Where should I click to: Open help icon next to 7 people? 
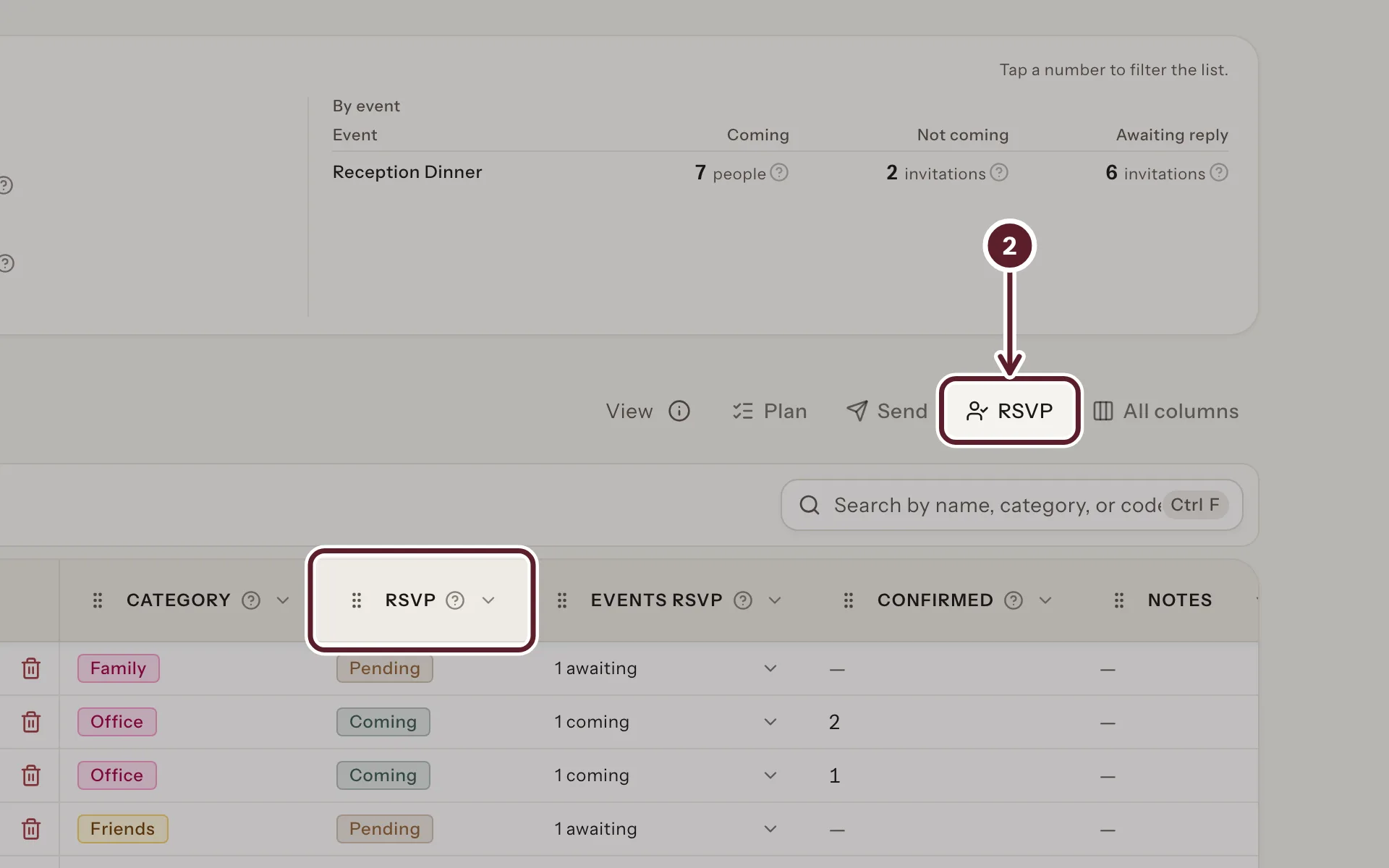779,172
